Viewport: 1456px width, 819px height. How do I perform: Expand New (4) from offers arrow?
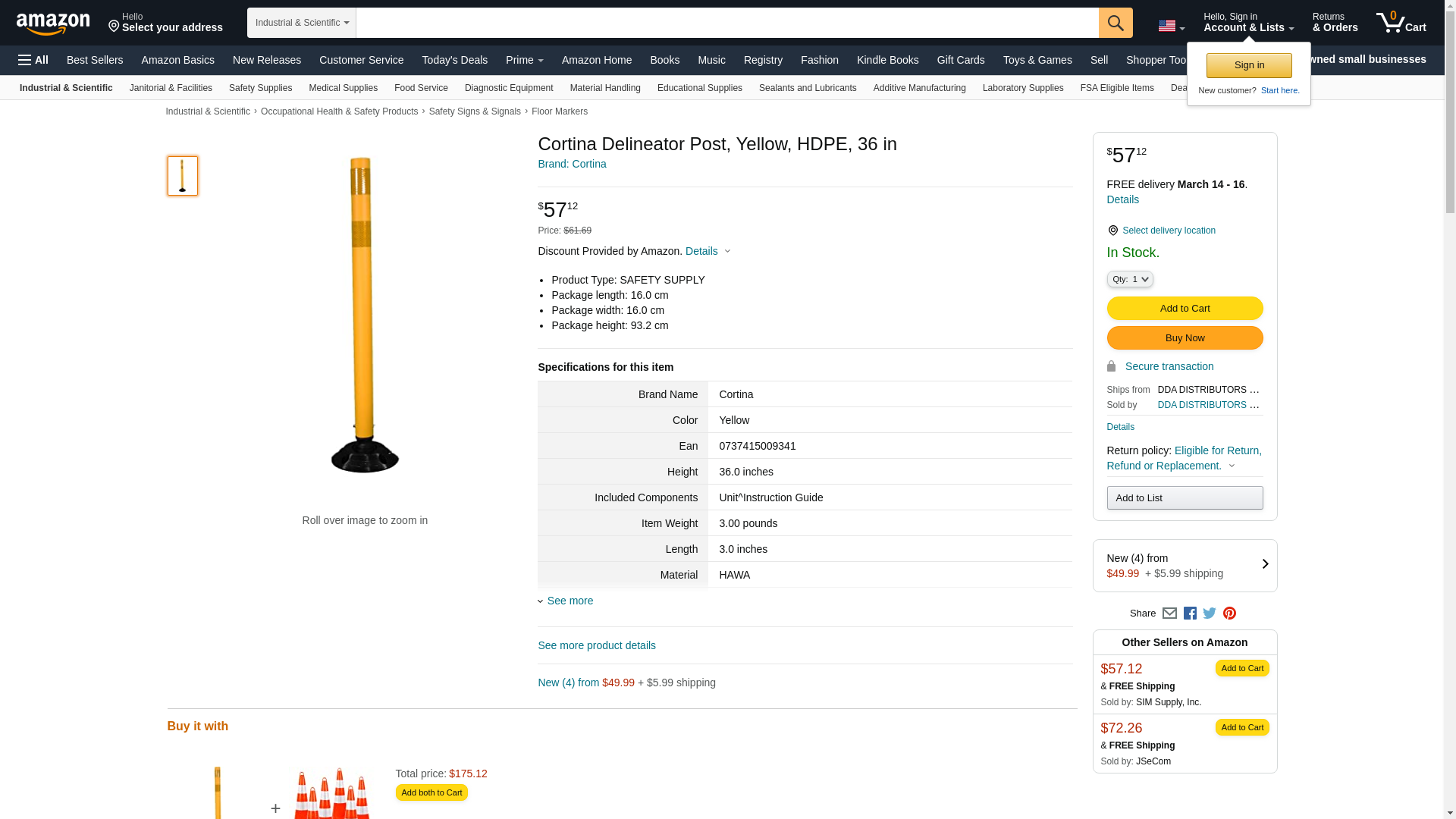pos(1264,564)
